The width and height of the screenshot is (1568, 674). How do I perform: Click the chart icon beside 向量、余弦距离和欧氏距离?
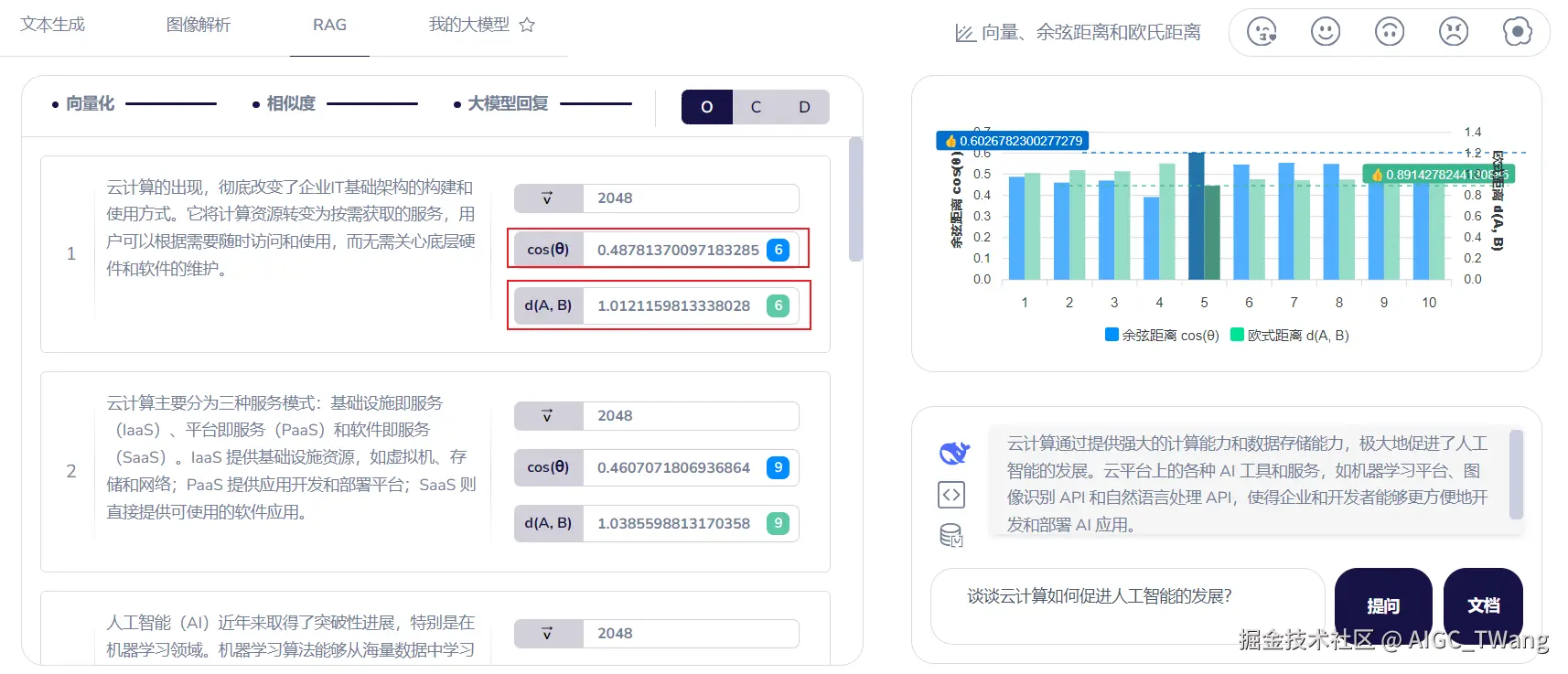(965, 33)
